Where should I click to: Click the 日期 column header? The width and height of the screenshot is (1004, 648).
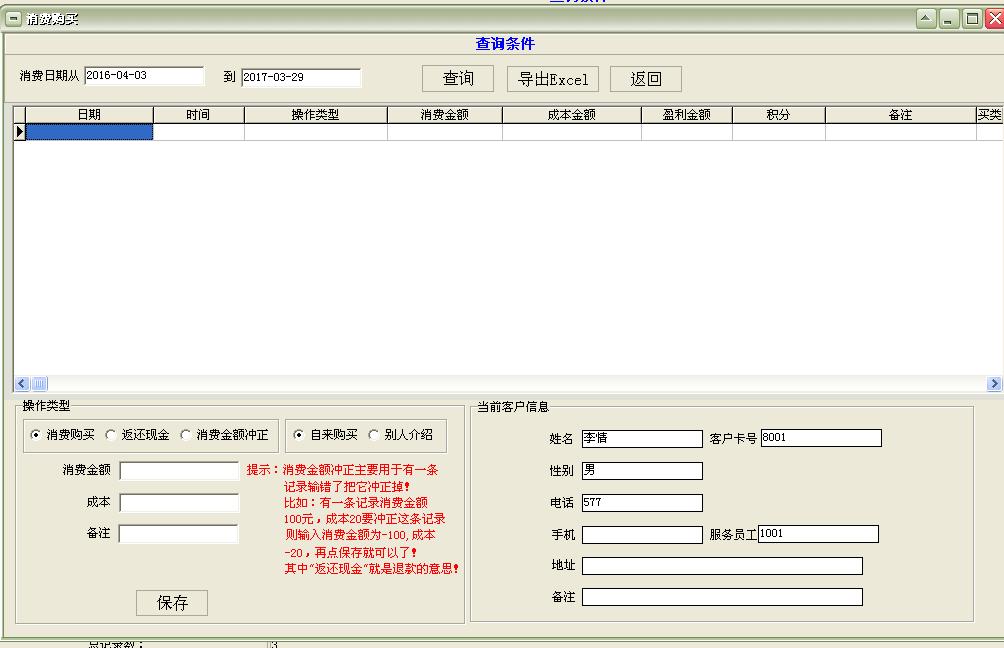tap(89, 115)
